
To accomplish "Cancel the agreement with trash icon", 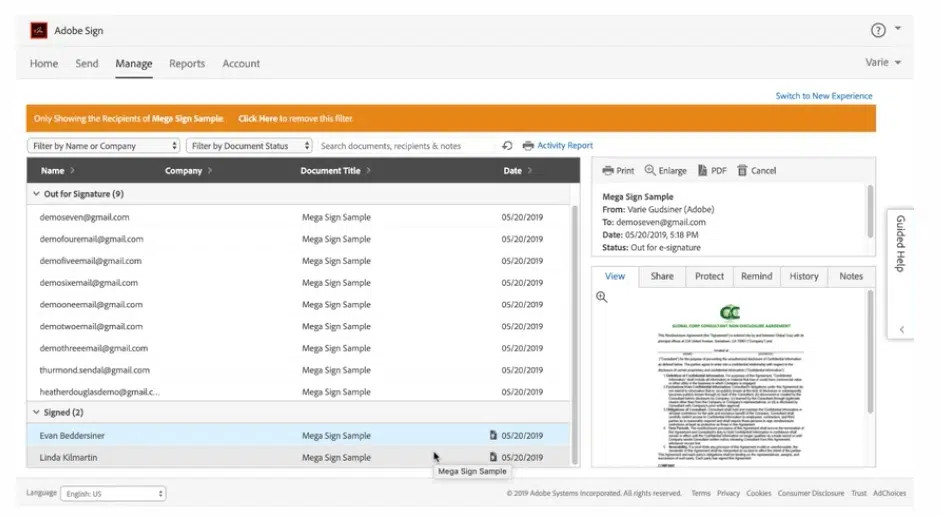I will pos(757,170).
